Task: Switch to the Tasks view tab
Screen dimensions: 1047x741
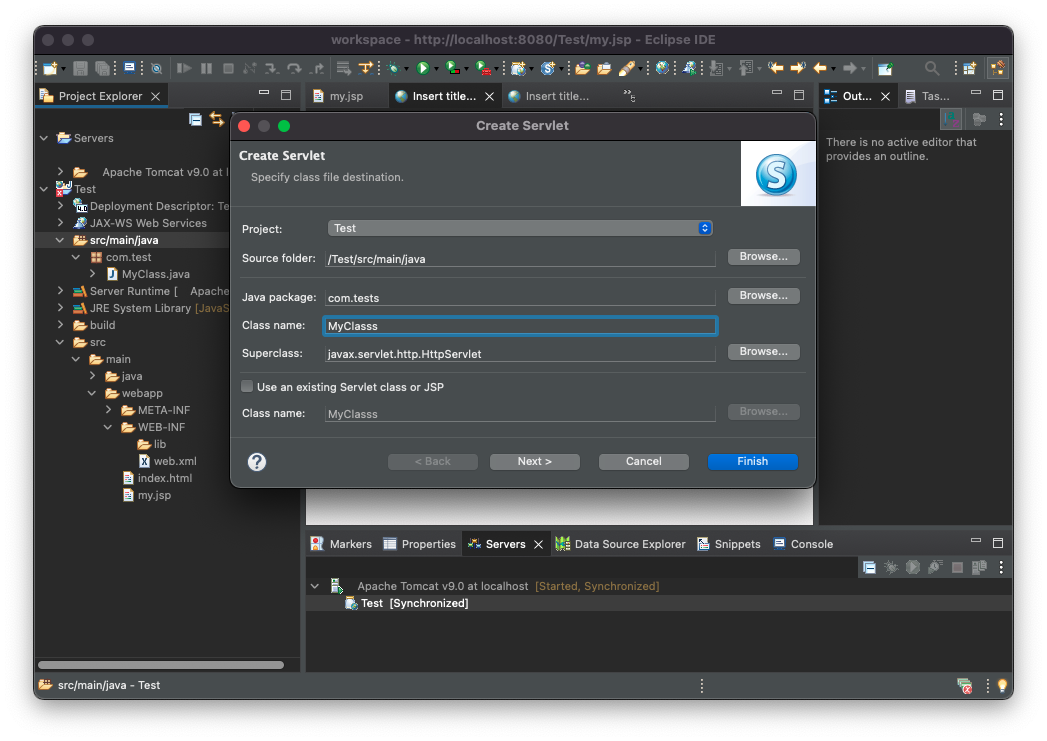Action: [927, 96]
